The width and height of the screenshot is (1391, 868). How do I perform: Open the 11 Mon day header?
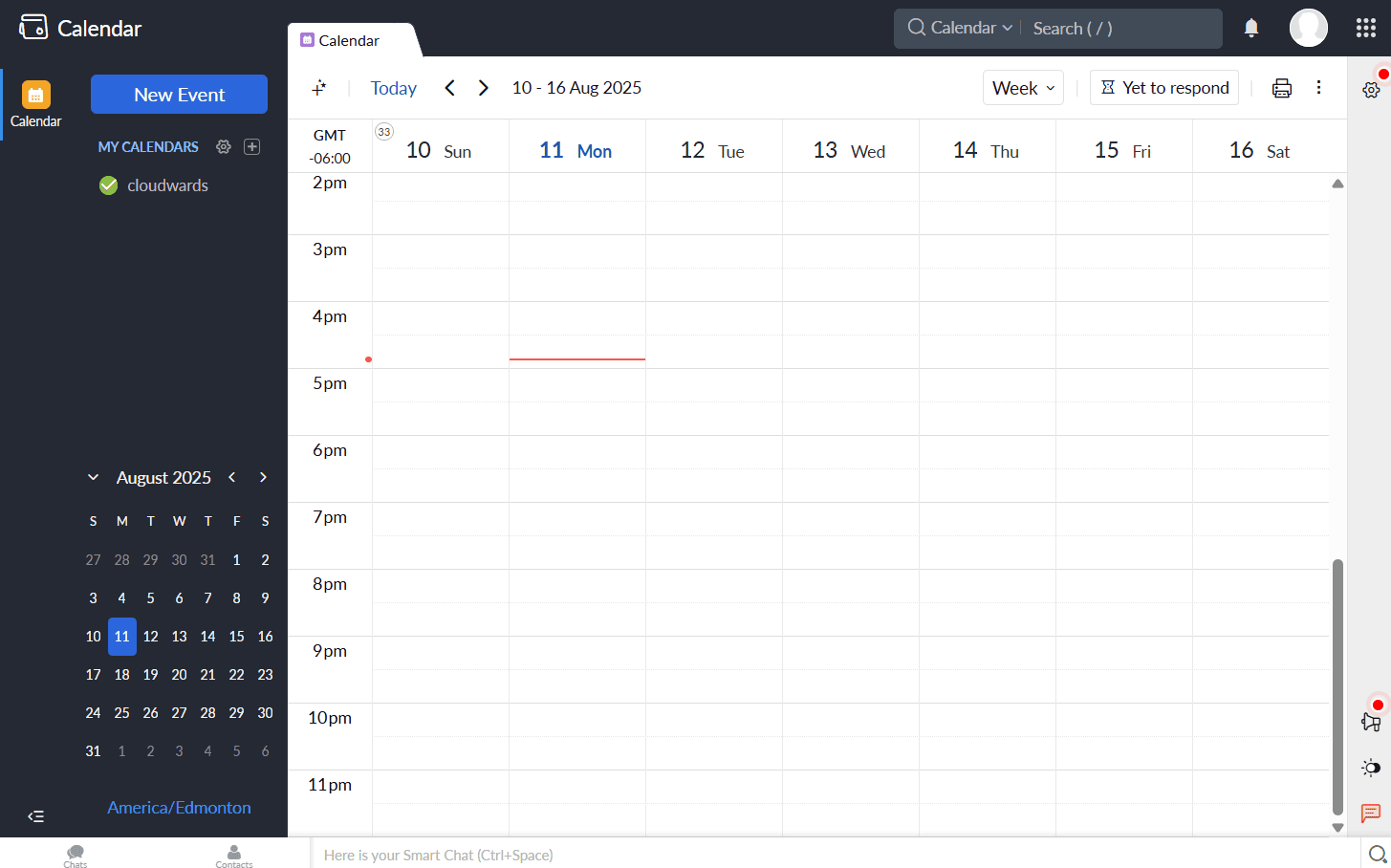tap(576, 150)
